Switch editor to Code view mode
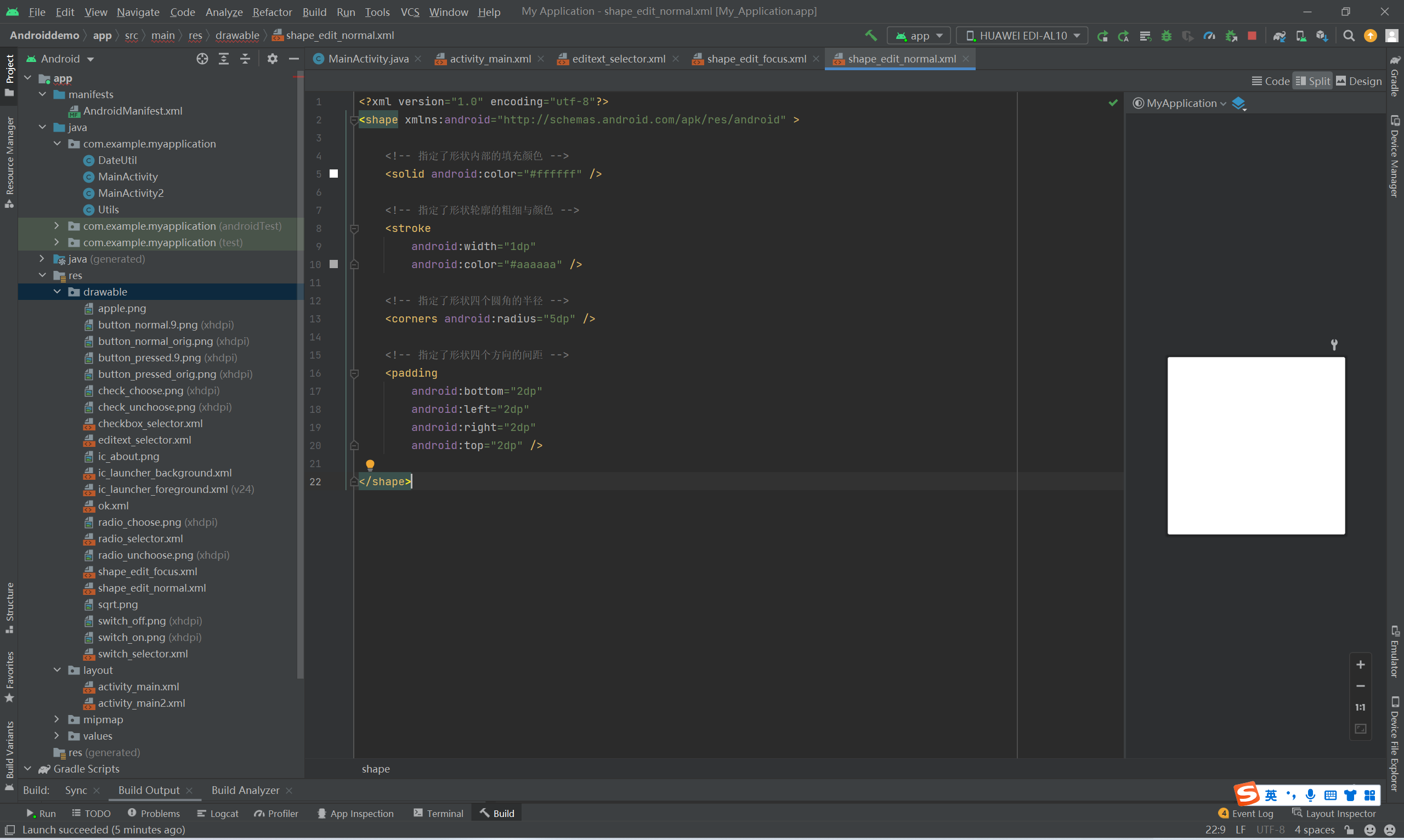Viewport: 1404px width, 840px height. click(x=1270, y=81)
